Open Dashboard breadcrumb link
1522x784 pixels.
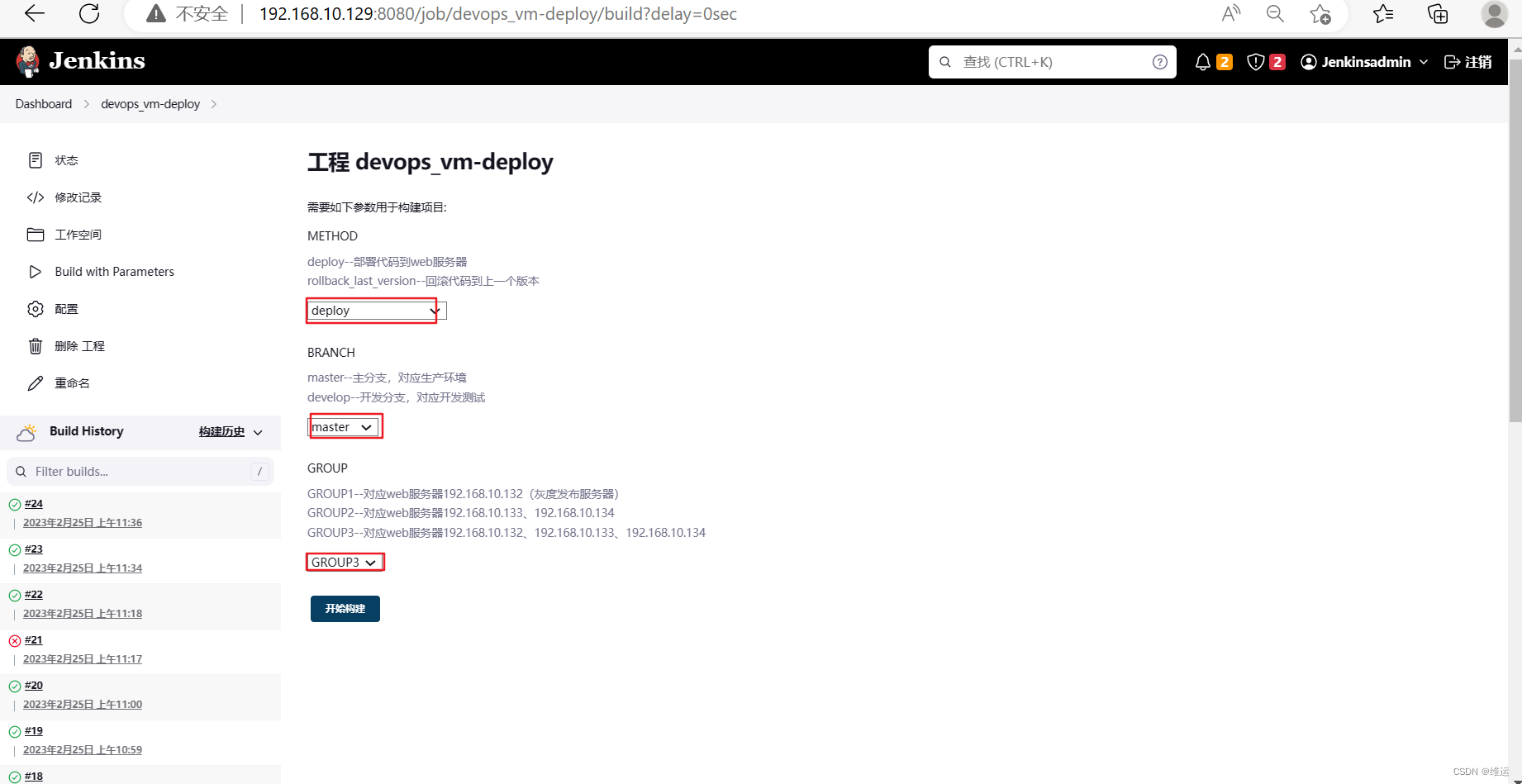[44, 104]
